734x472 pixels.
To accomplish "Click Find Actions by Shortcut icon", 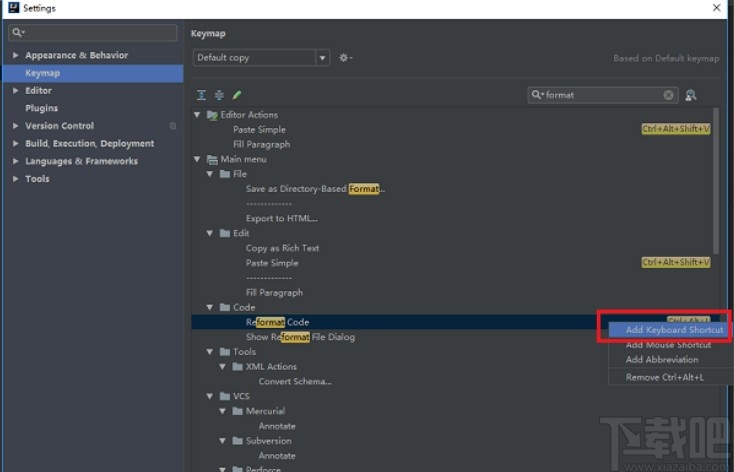I will point(690,95).
